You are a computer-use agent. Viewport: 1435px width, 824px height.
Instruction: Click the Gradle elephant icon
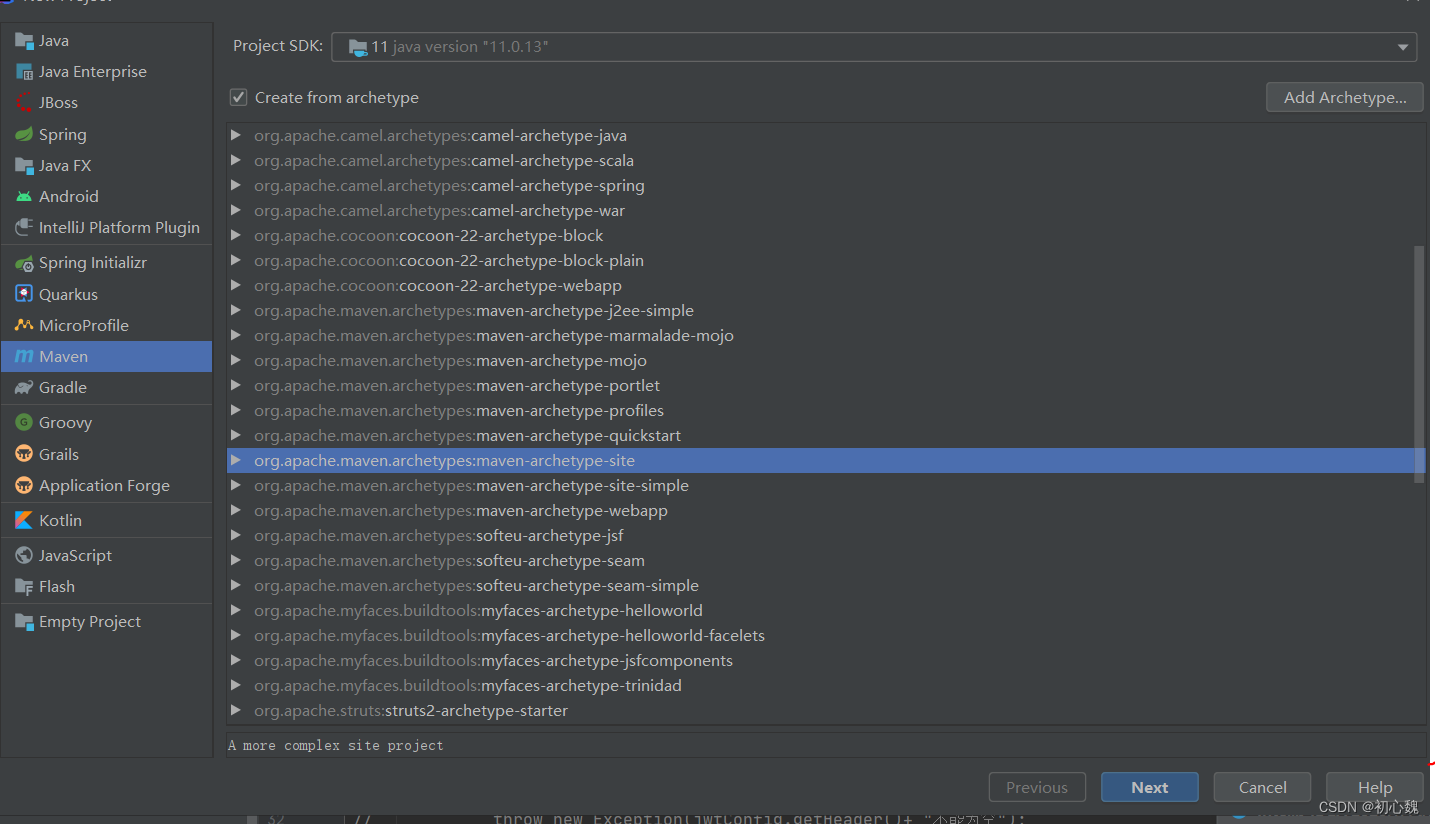(x=24, y=388)
